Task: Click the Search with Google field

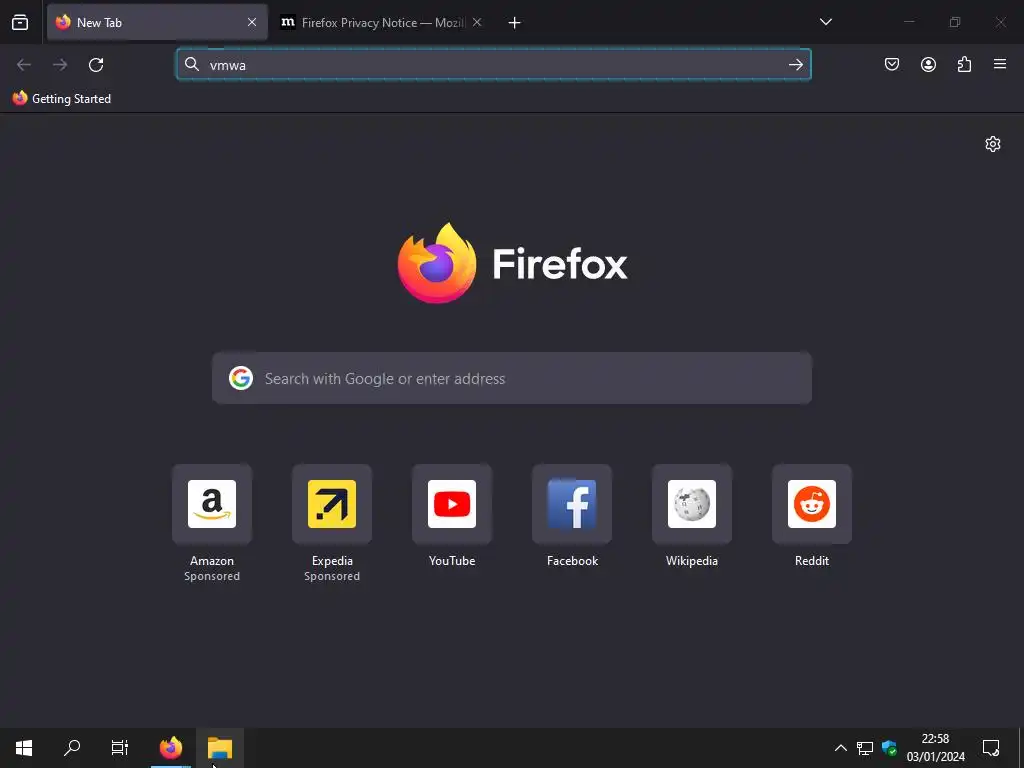Action: (512, 378)
